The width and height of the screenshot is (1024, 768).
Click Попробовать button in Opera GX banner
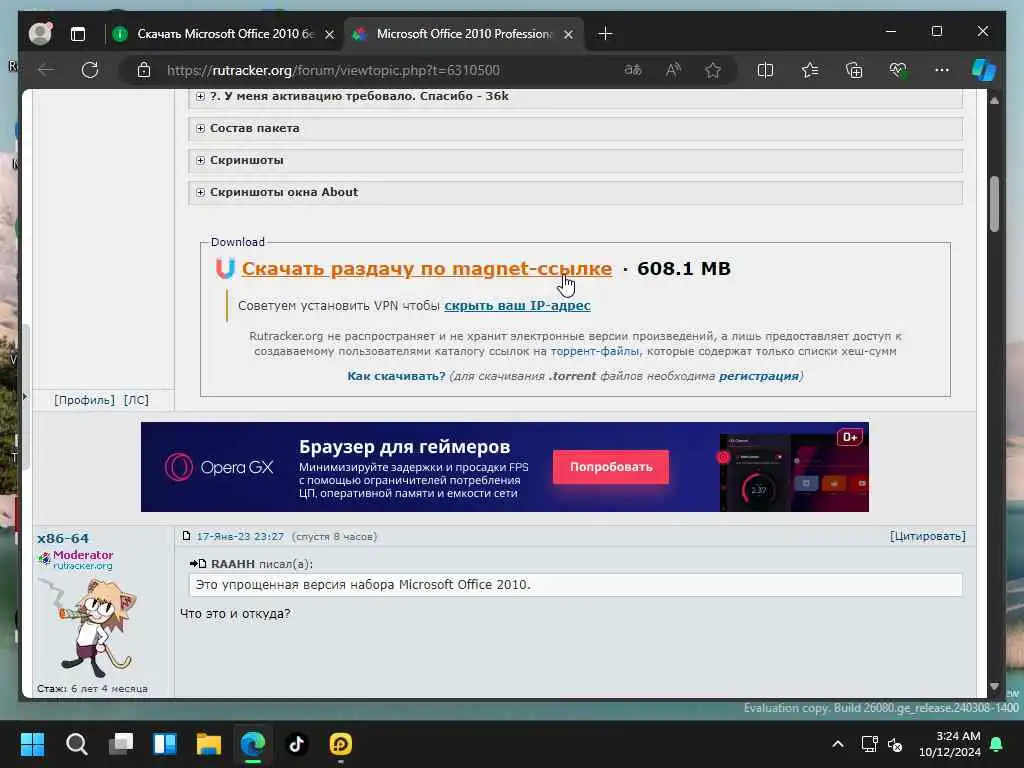611,467
